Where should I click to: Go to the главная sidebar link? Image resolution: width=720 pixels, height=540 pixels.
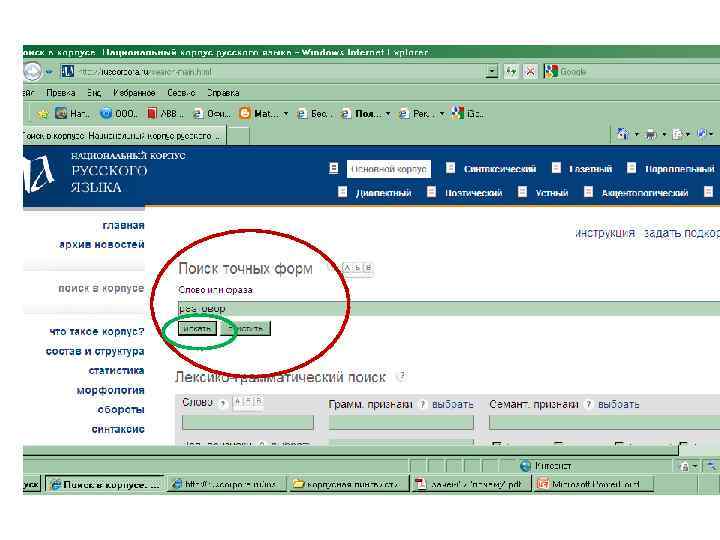click(x=123, y=225)
